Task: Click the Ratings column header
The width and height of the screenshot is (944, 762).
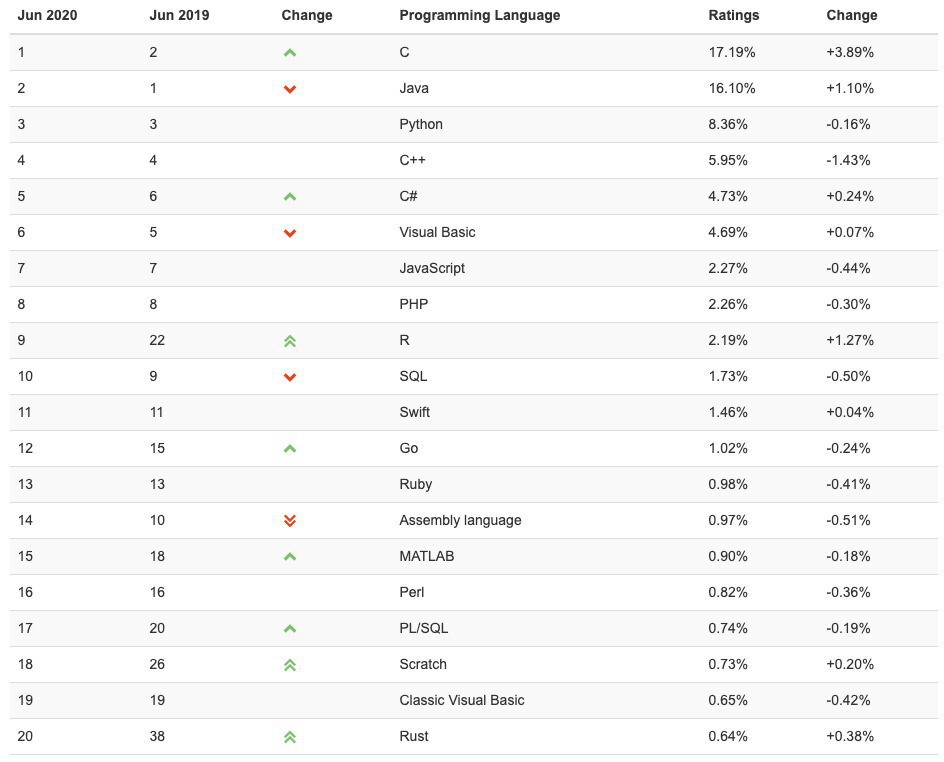Action: click(x=733, y=16)
